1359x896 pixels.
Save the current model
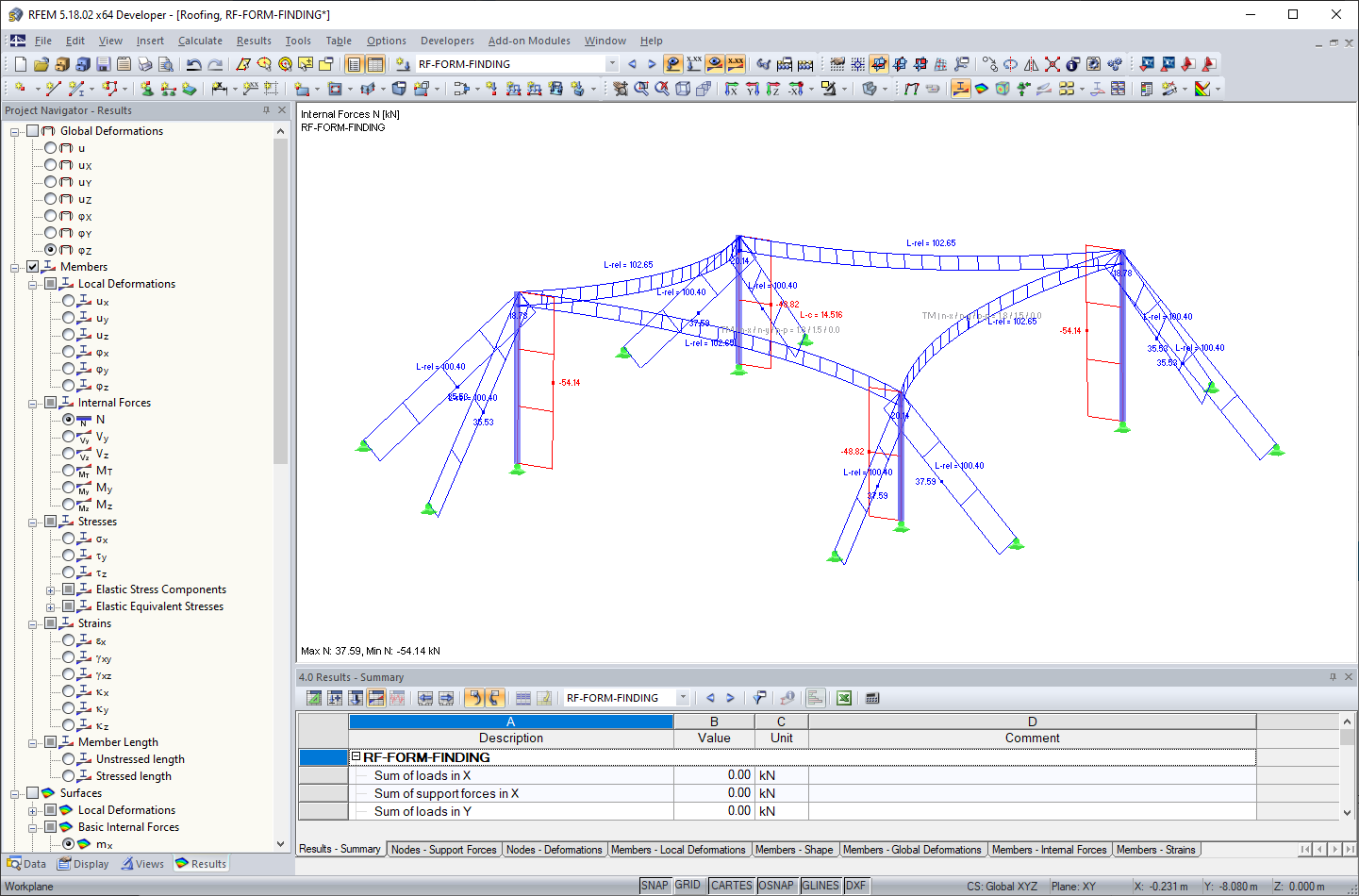[103, 63]
